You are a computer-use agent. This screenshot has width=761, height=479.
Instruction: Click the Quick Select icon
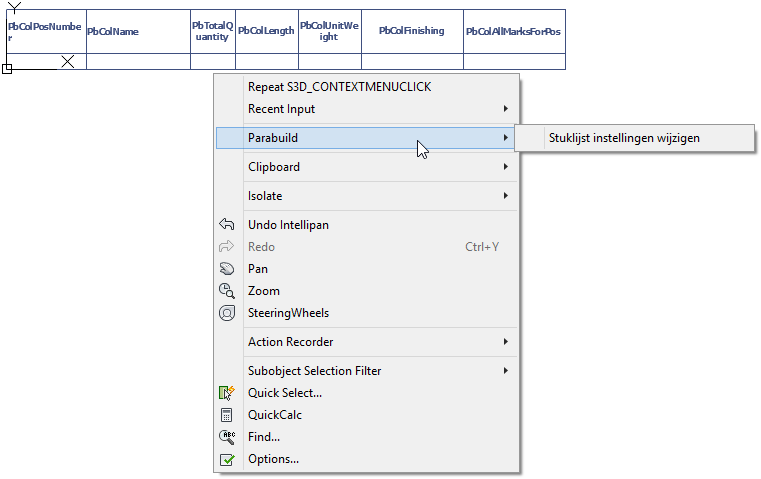(227, 393)
